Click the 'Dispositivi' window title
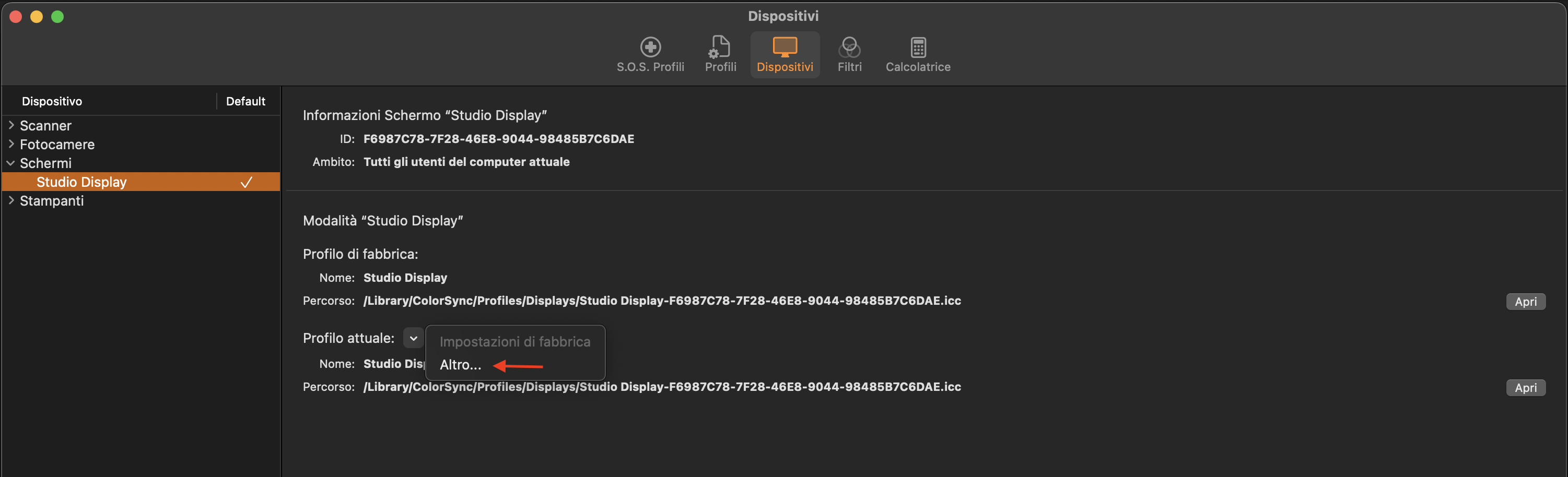 (783, 16)
